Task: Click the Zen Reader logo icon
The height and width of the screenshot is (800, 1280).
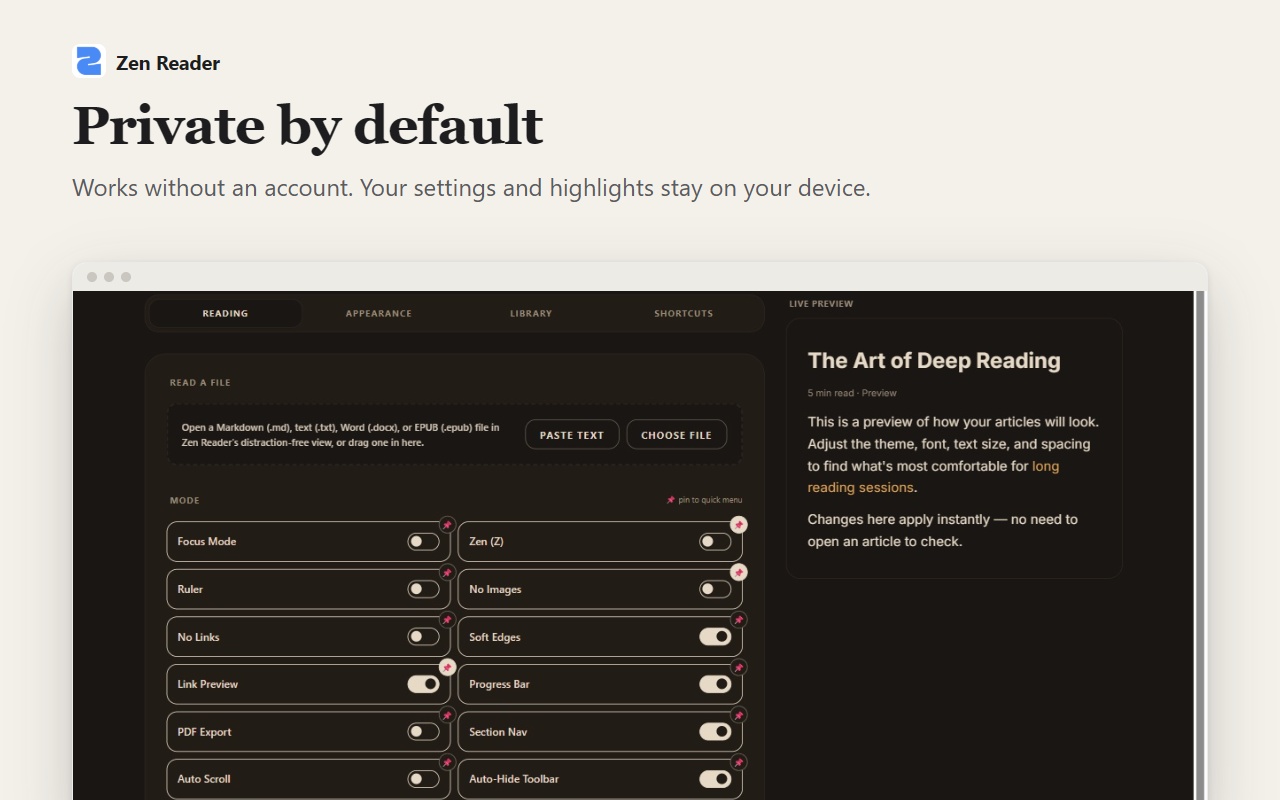Action: coord(89,61)
